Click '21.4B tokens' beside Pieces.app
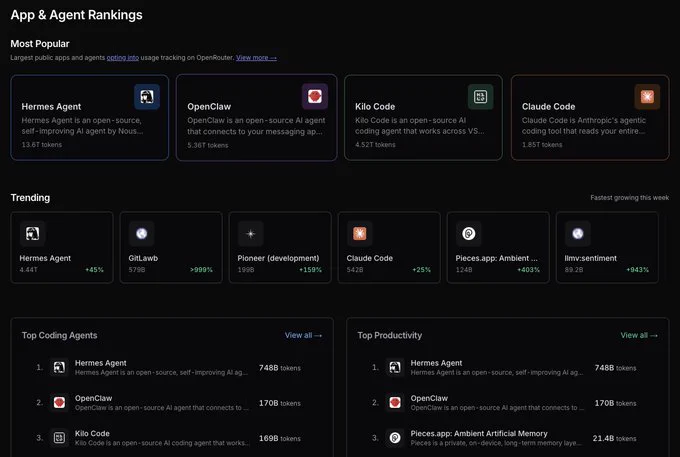 pos(615,438)
